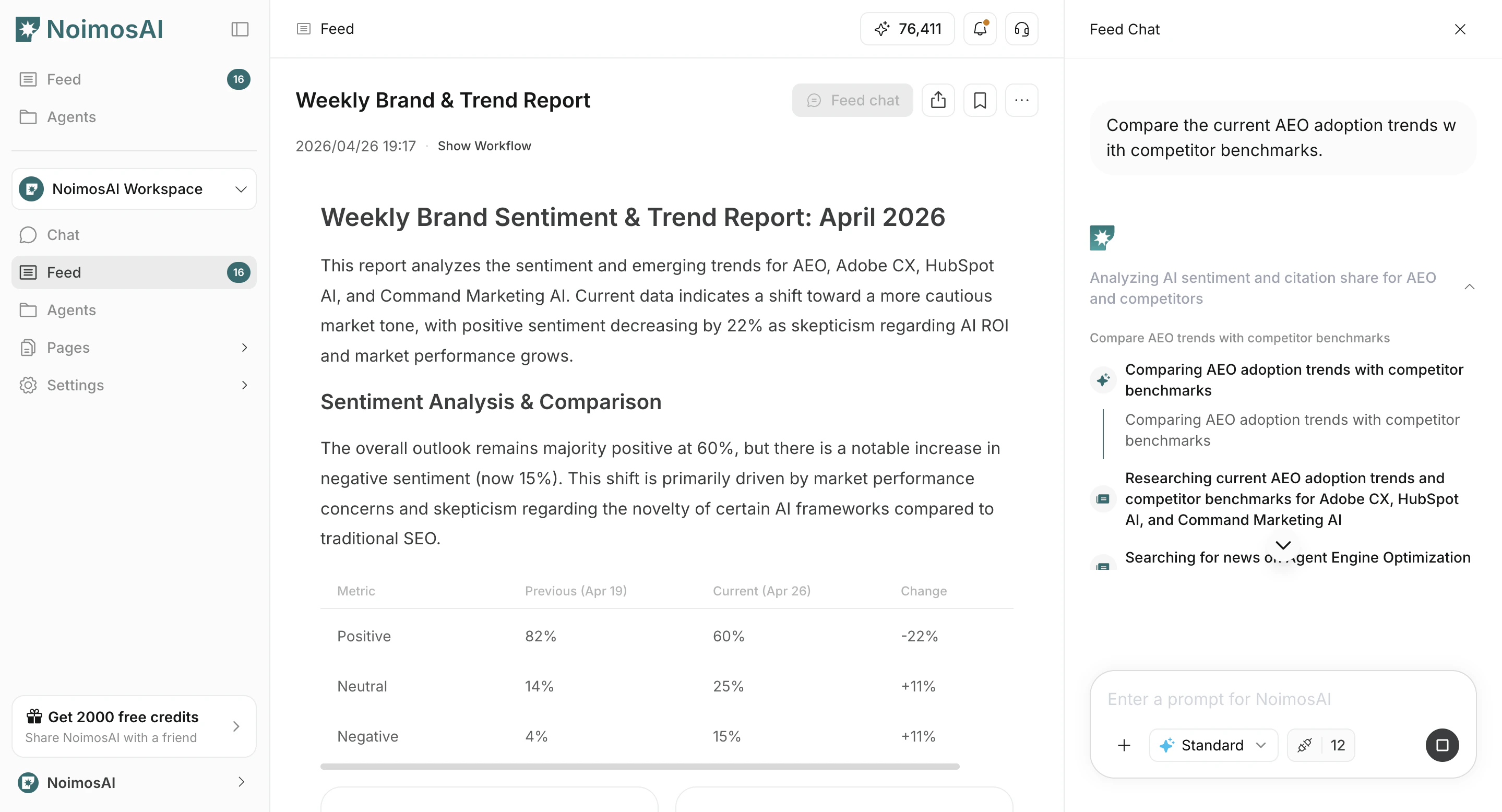This screenshot has width=1502, height=812.
Task: Click the Feed Chat panel title
Action: (x=1125, y=29)
